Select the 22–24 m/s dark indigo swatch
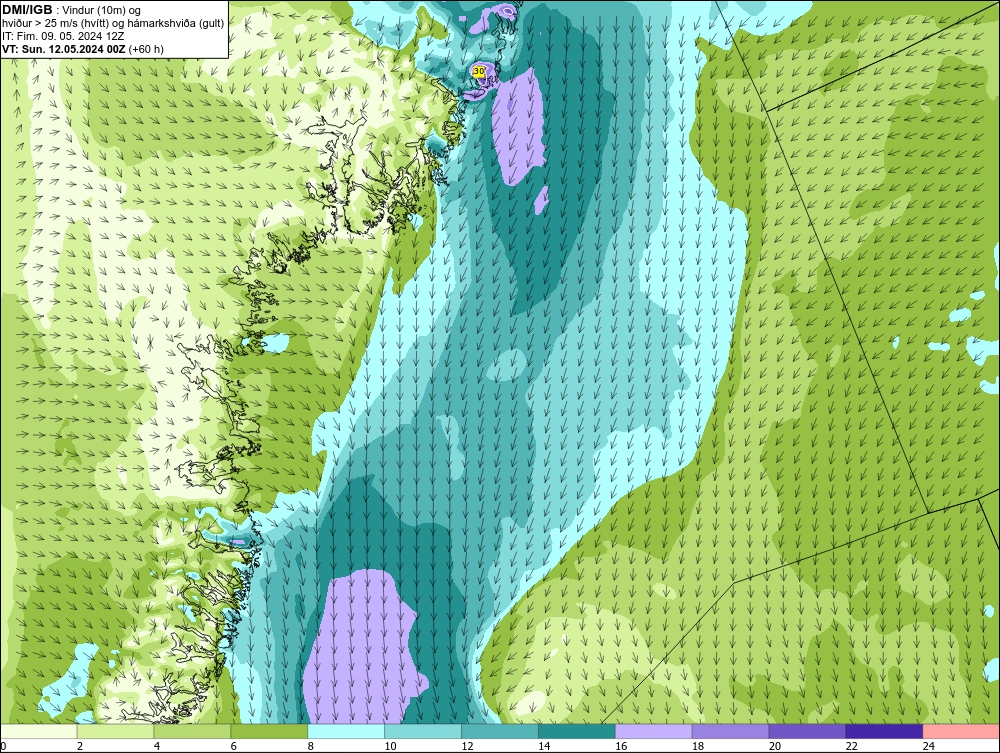 pyautogui.click(x=885, y=731)
